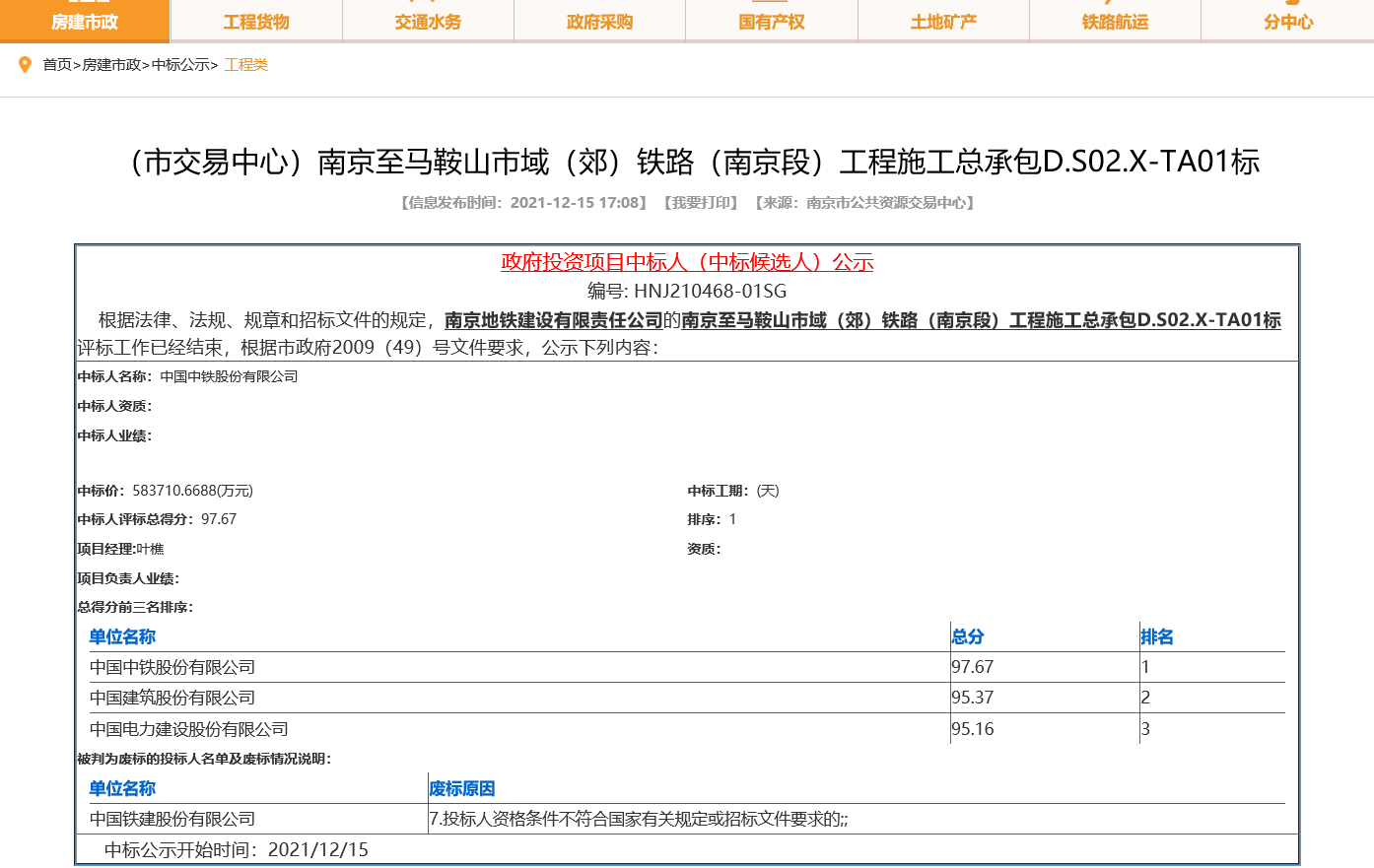Open the 房建市政 tab
The height and width of the screenshot is (868, 1374).
[85, 21]
